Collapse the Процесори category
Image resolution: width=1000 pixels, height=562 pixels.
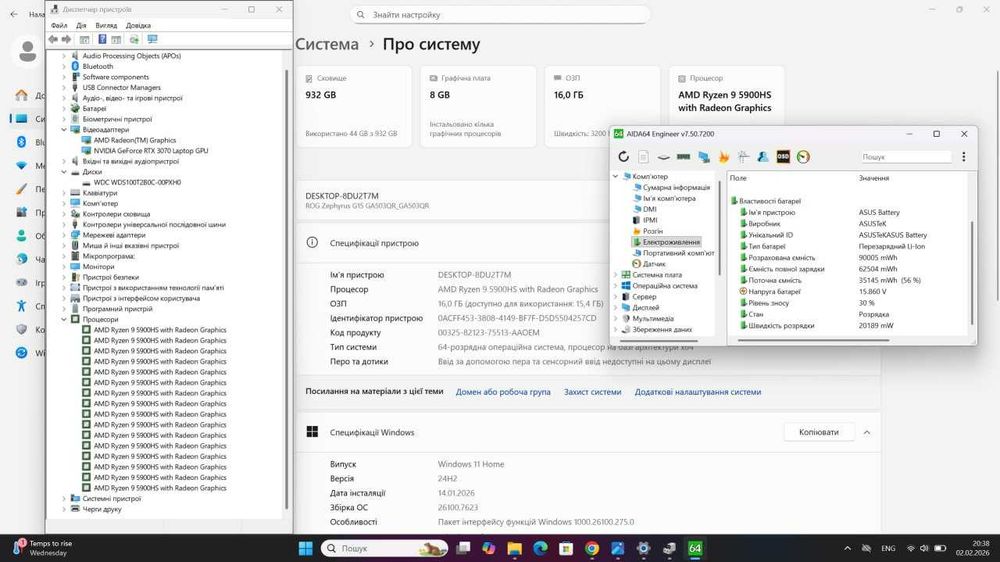click(64, 319)
